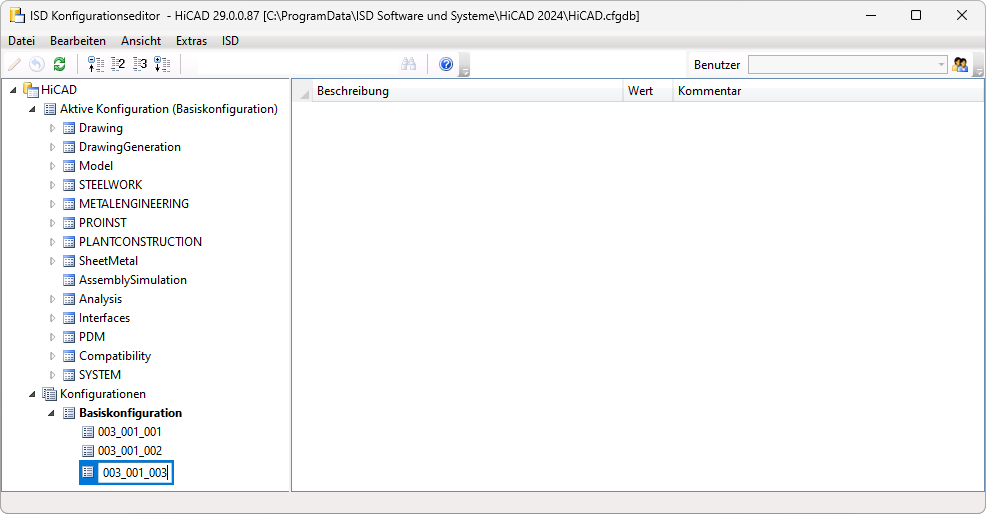
Task: Show tree level 3 icon
Action: (x=140, y=64)
